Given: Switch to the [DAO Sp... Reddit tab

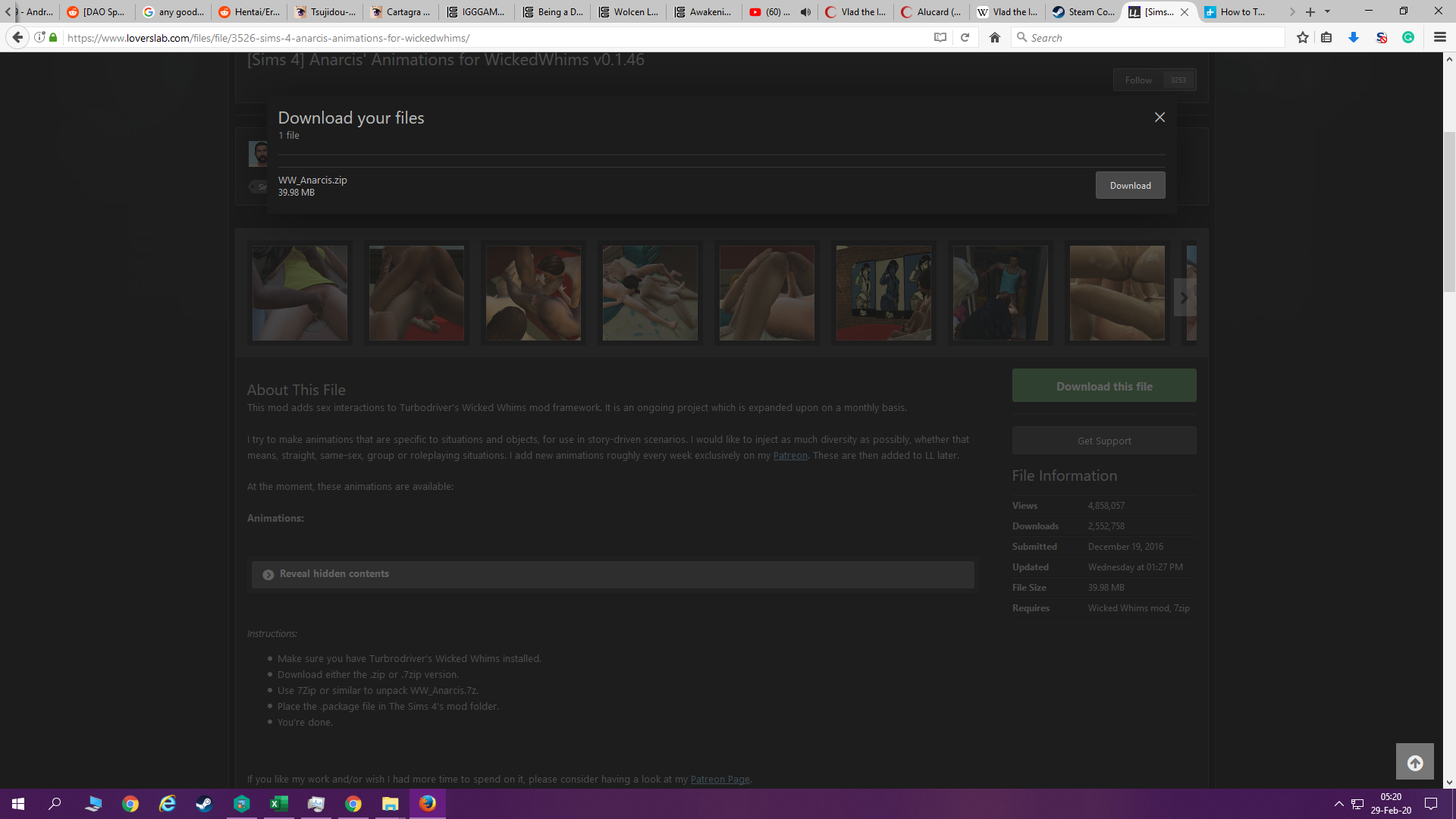Looking at the screenshot, I should pyautogui.click(x=98, y=11).
